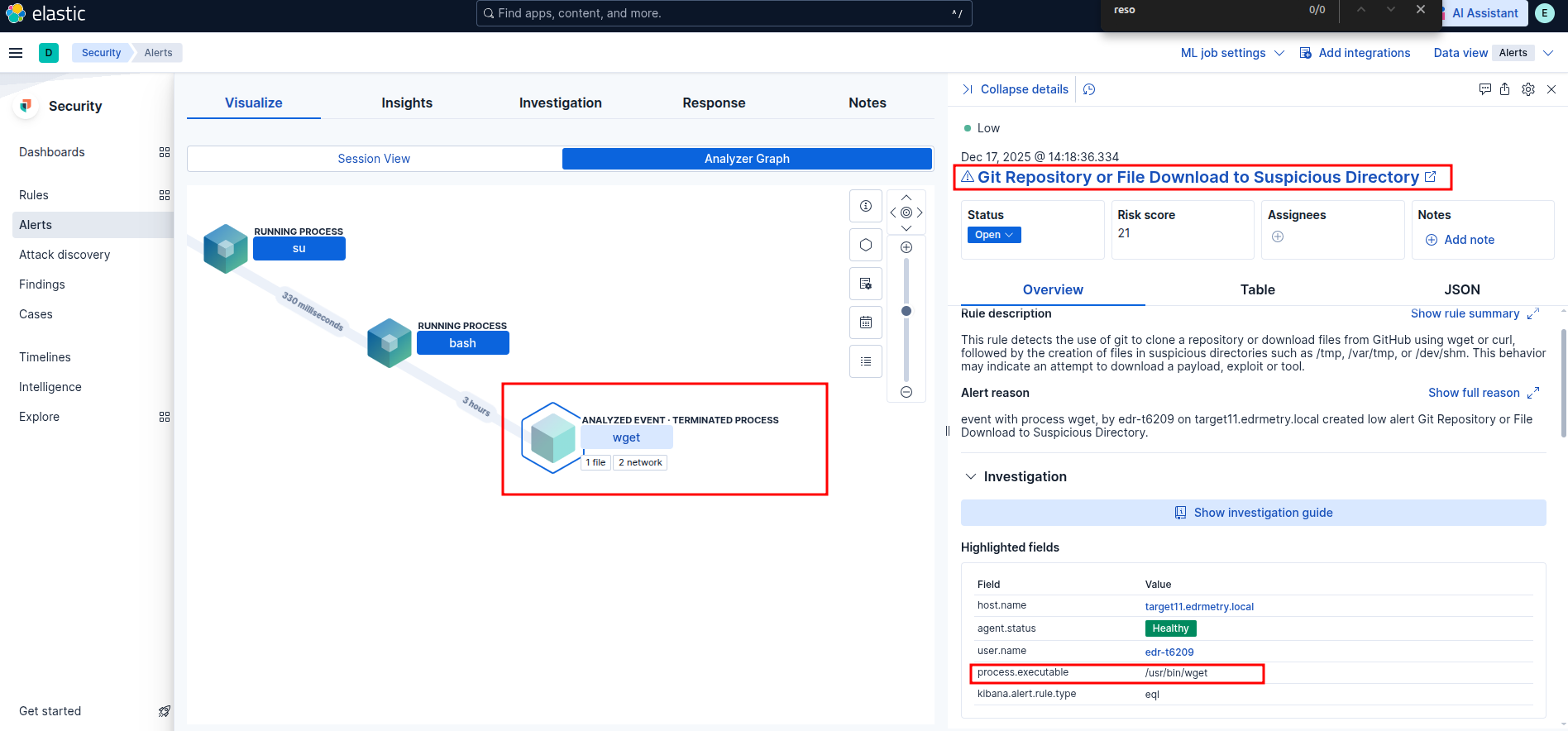This screenshot has height=731, width=1568.
Task: Open the node list icon in the graph
Action: click(866, 361)
